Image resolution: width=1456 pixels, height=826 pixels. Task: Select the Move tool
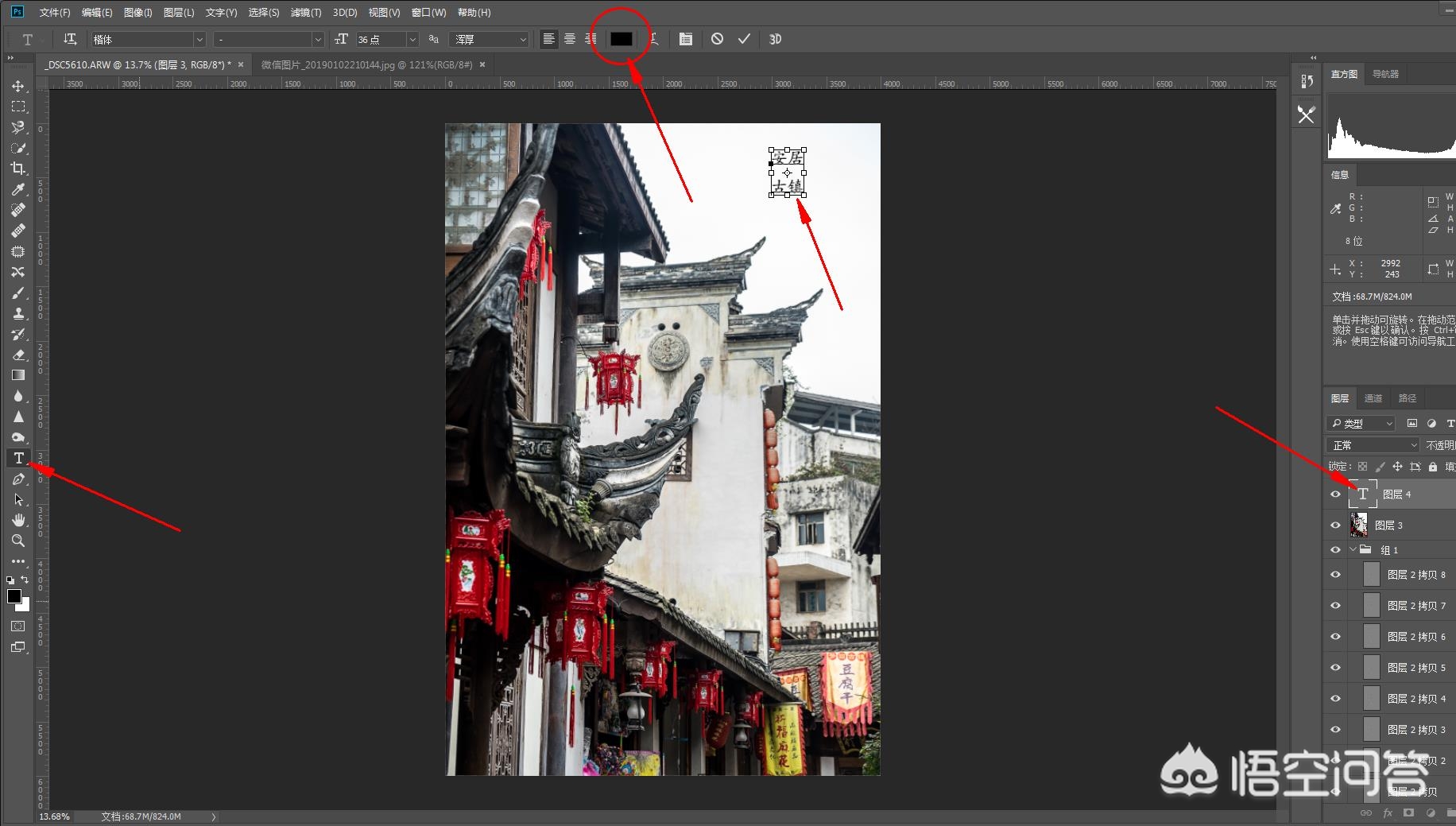pyautogui.click(x=18, y=86)
